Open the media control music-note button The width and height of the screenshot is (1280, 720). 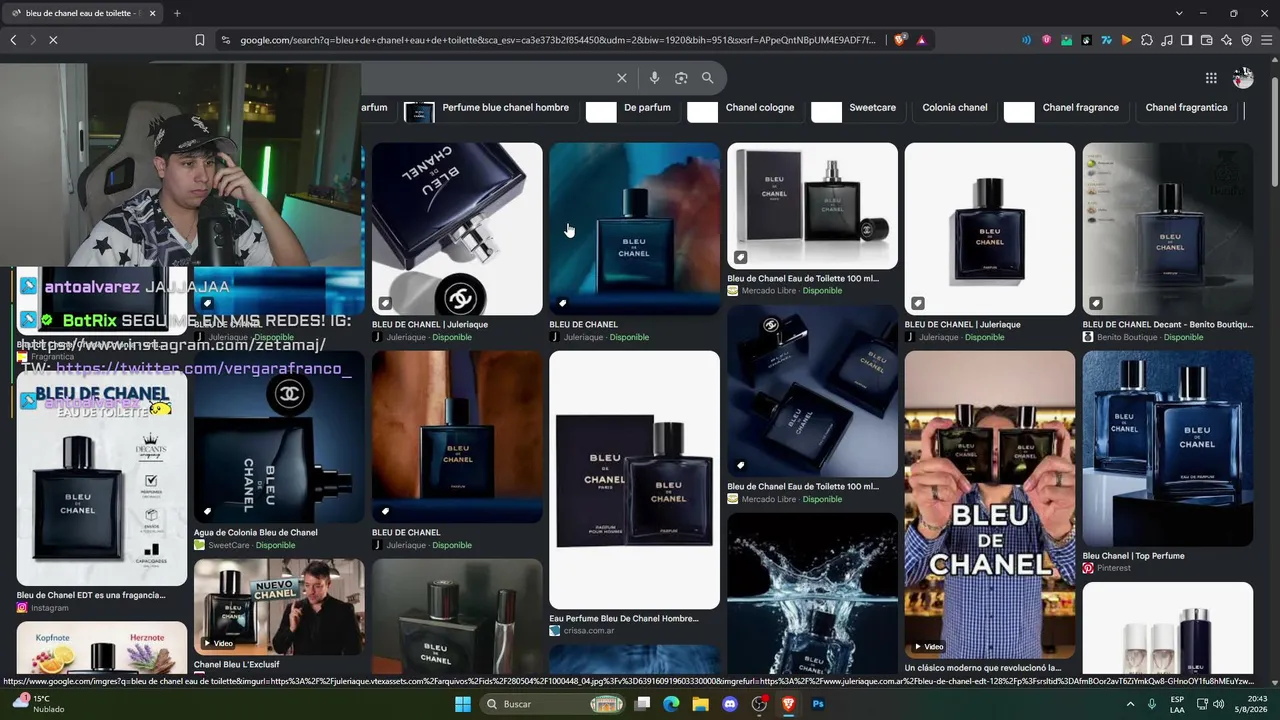pos(1166,40)
